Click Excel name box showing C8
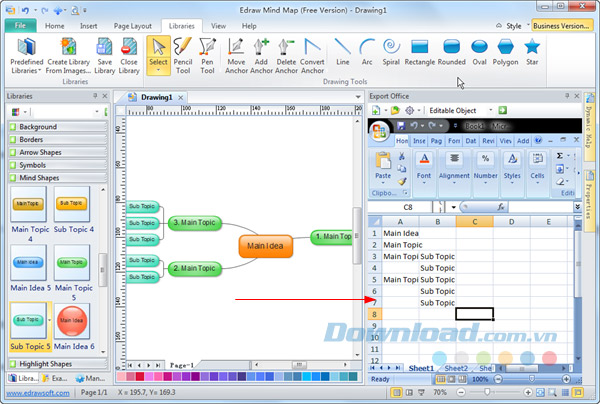The height and width of the screenshot is (404, 600). click(x=408, y=207)
